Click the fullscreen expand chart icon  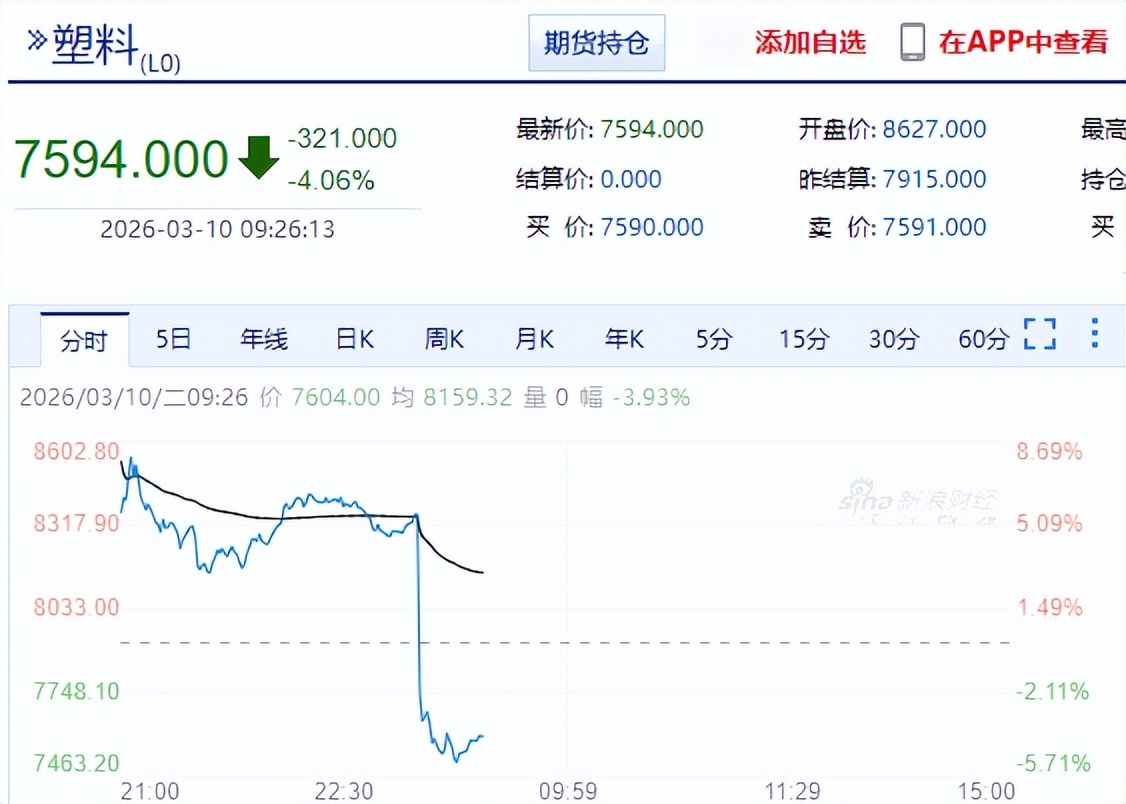coord(1040,334)
